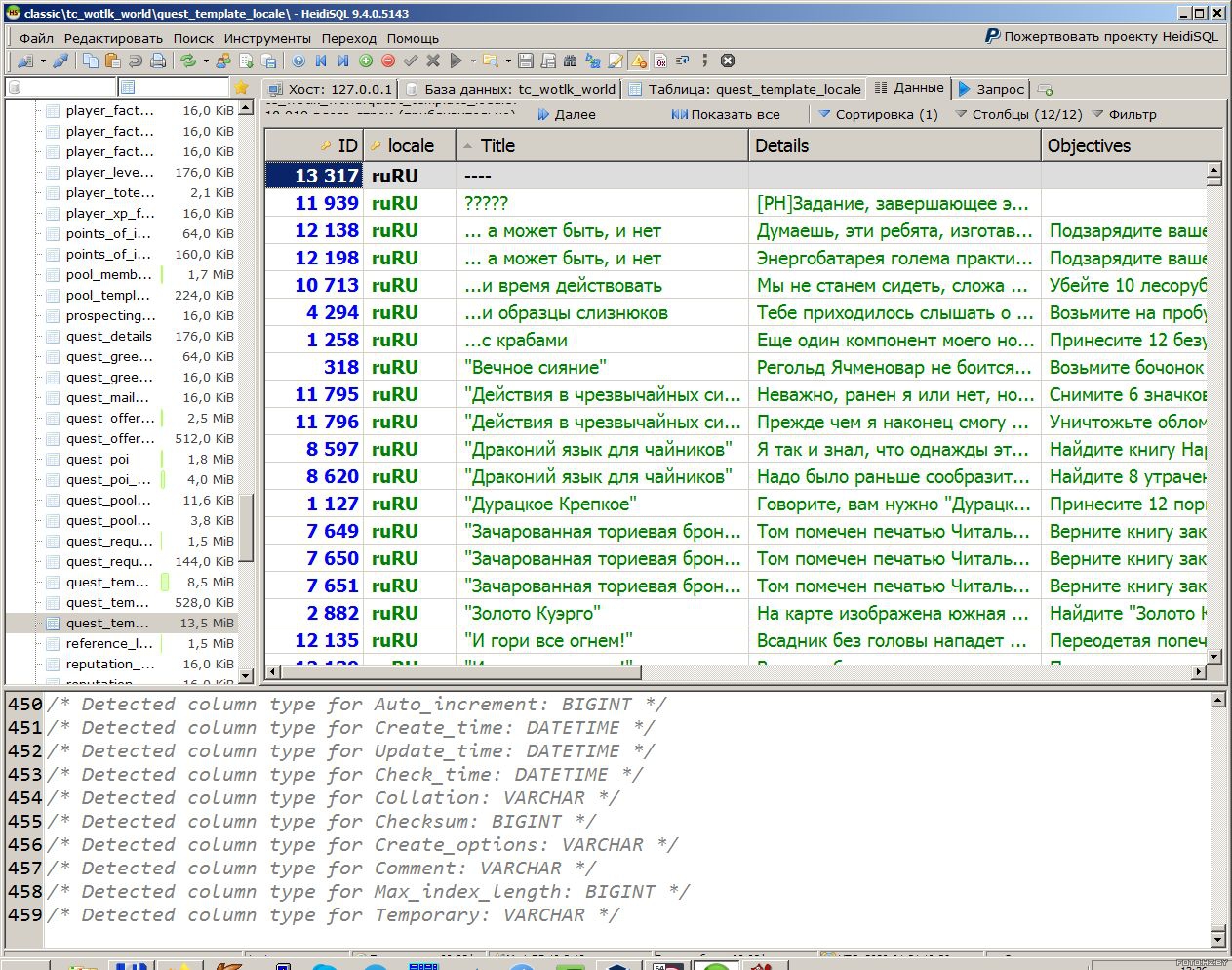Click the hex BLOB view icon

[660, 61]
